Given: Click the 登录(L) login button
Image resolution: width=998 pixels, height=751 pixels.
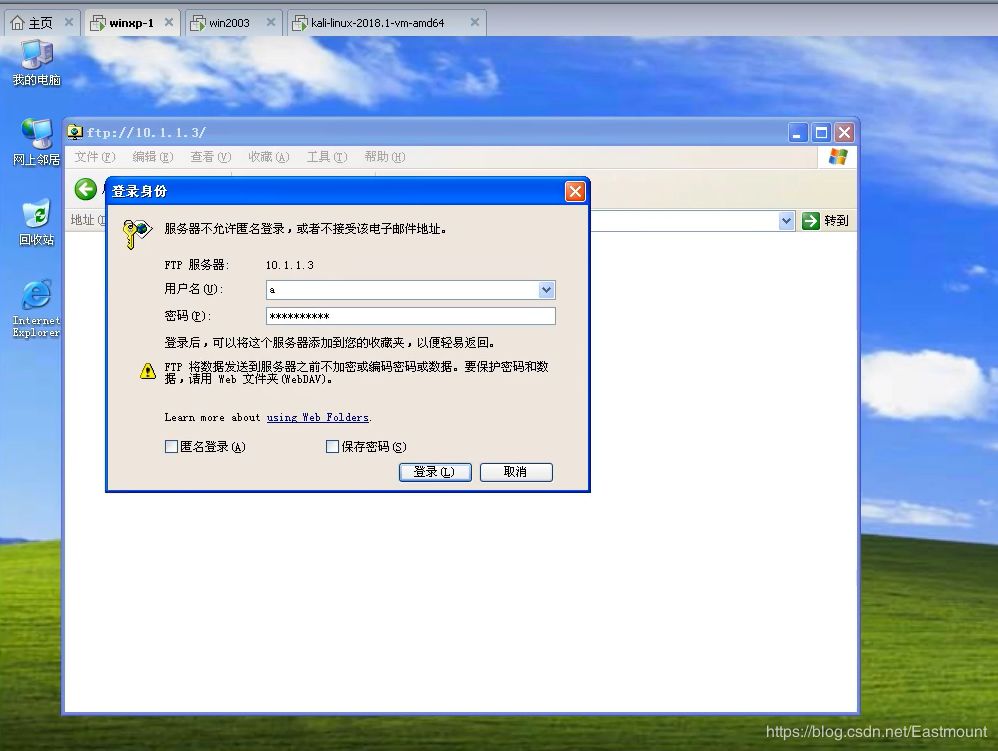Looking at the screenshot, I should (x=435, y=472).
